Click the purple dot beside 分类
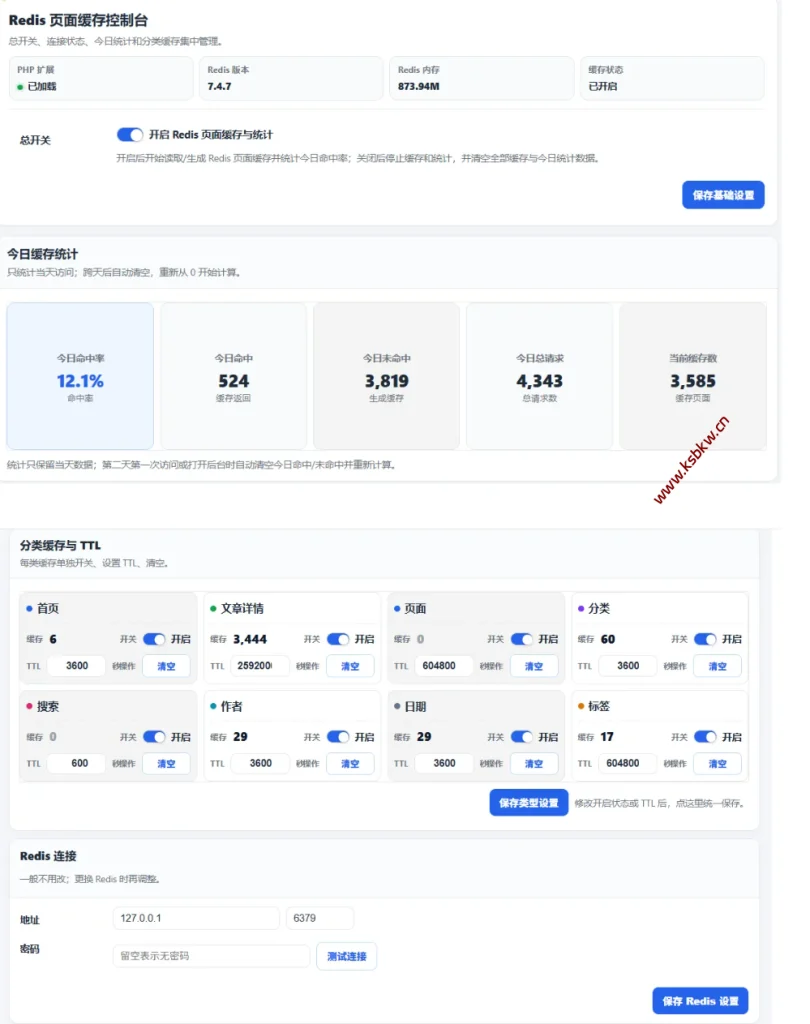 (x=581, y=609)
